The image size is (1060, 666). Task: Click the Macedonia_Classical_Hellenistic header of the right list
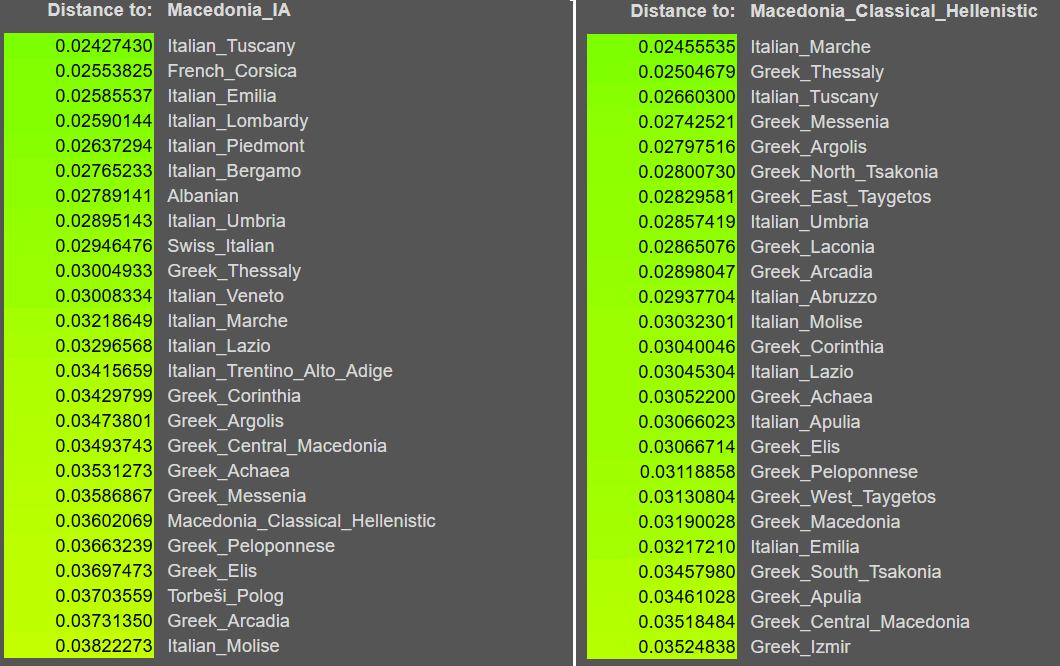(894, 11)
